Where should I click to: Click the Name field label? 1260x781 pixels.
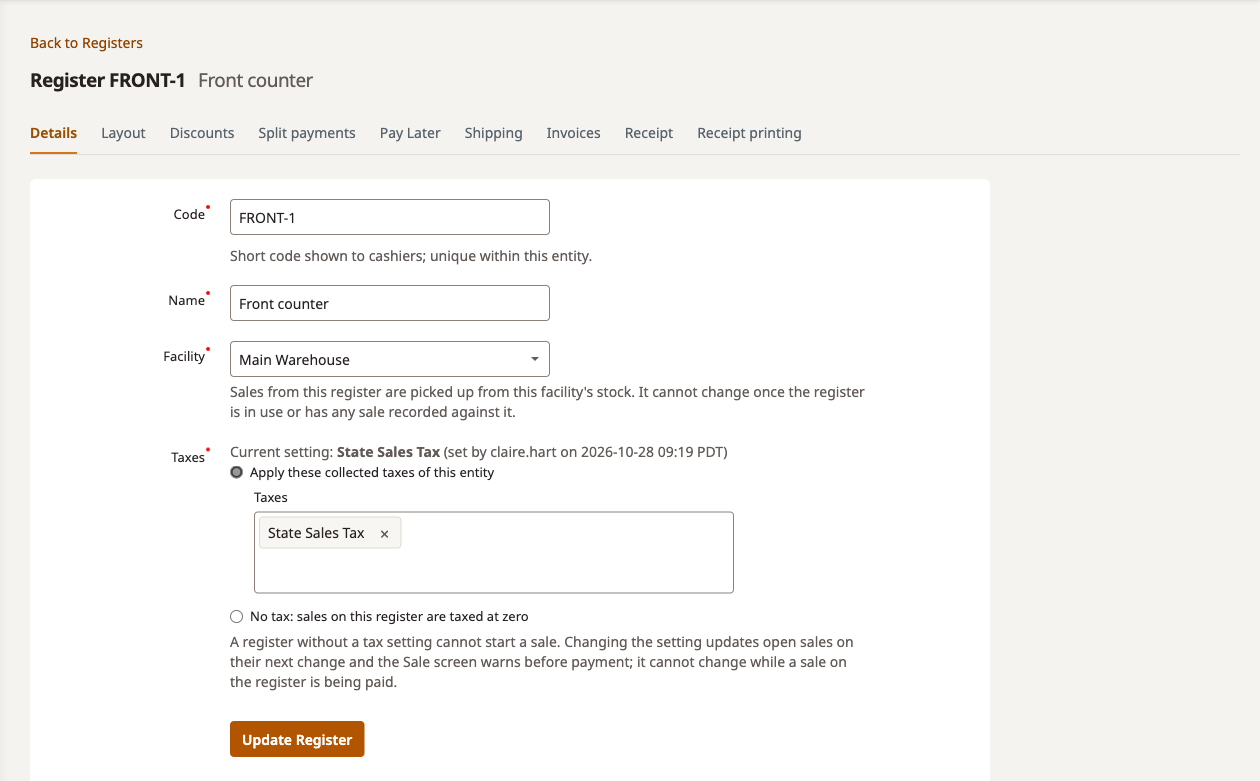(186, 300)
